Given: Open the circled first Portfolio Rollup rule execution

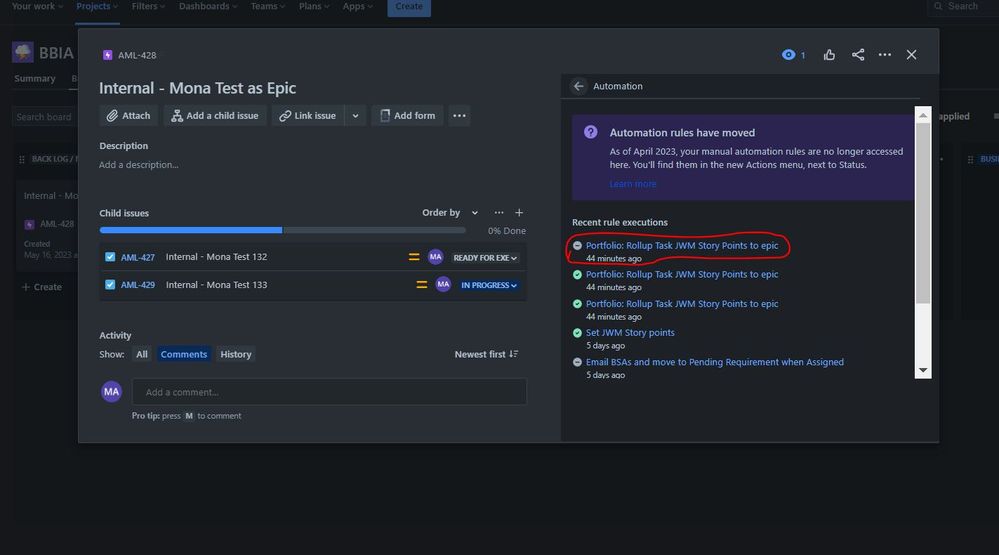Looking at the screenshot, I should tap(682, 245).
